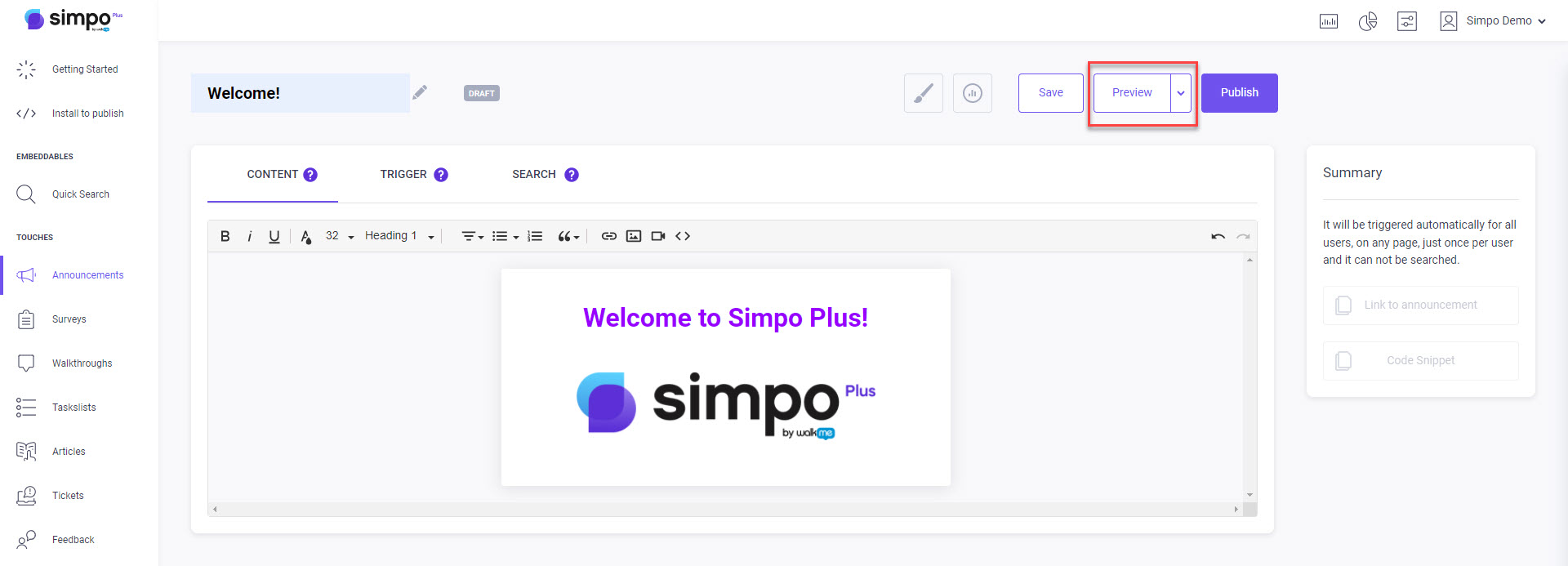The height and width of the screenshot is (566, 1568).
Task: Click the insert video icon
Action: click(658, 236)
